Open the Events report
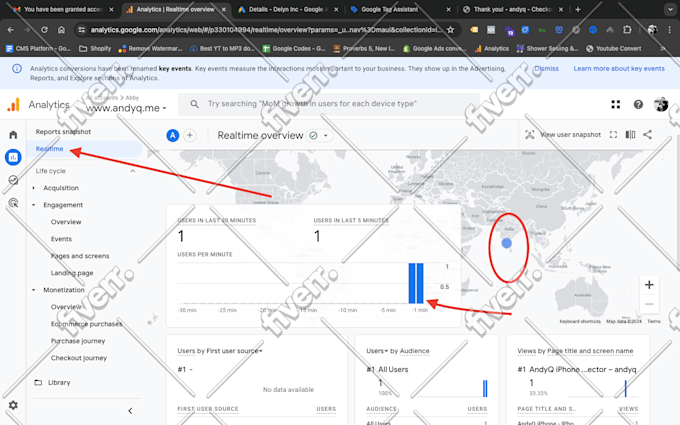The image size is (680, 425). pyautogui.click(x=61, y=239)
